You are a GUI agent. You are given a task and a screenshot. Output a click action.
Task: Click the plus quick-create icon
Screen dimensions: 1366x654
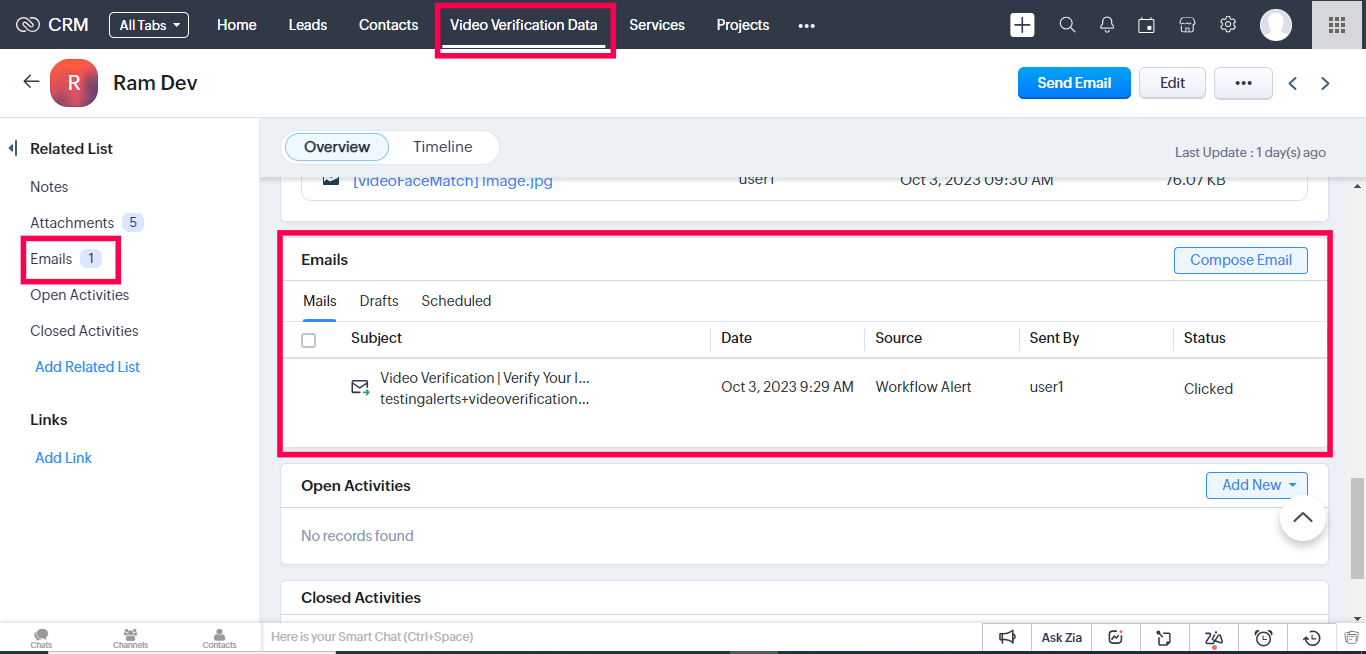point(1022,25)
